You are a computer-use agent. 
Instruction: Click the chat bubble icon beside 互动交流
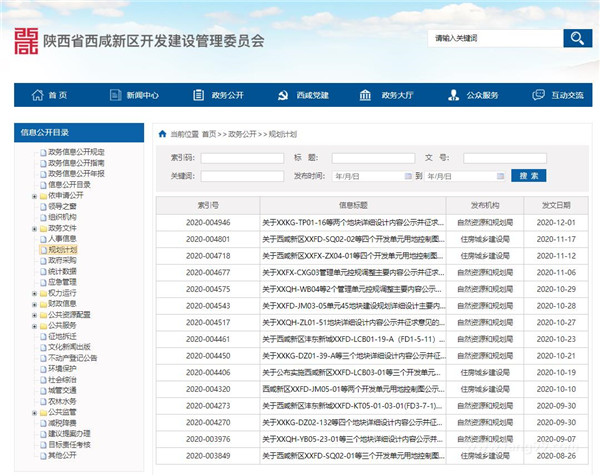tap(538, 95)
